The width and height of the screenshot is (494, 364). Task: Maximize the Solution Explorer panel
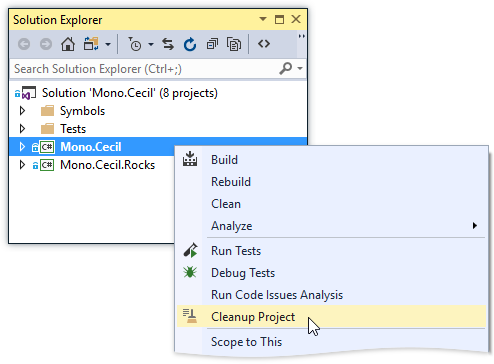[279, 19]
